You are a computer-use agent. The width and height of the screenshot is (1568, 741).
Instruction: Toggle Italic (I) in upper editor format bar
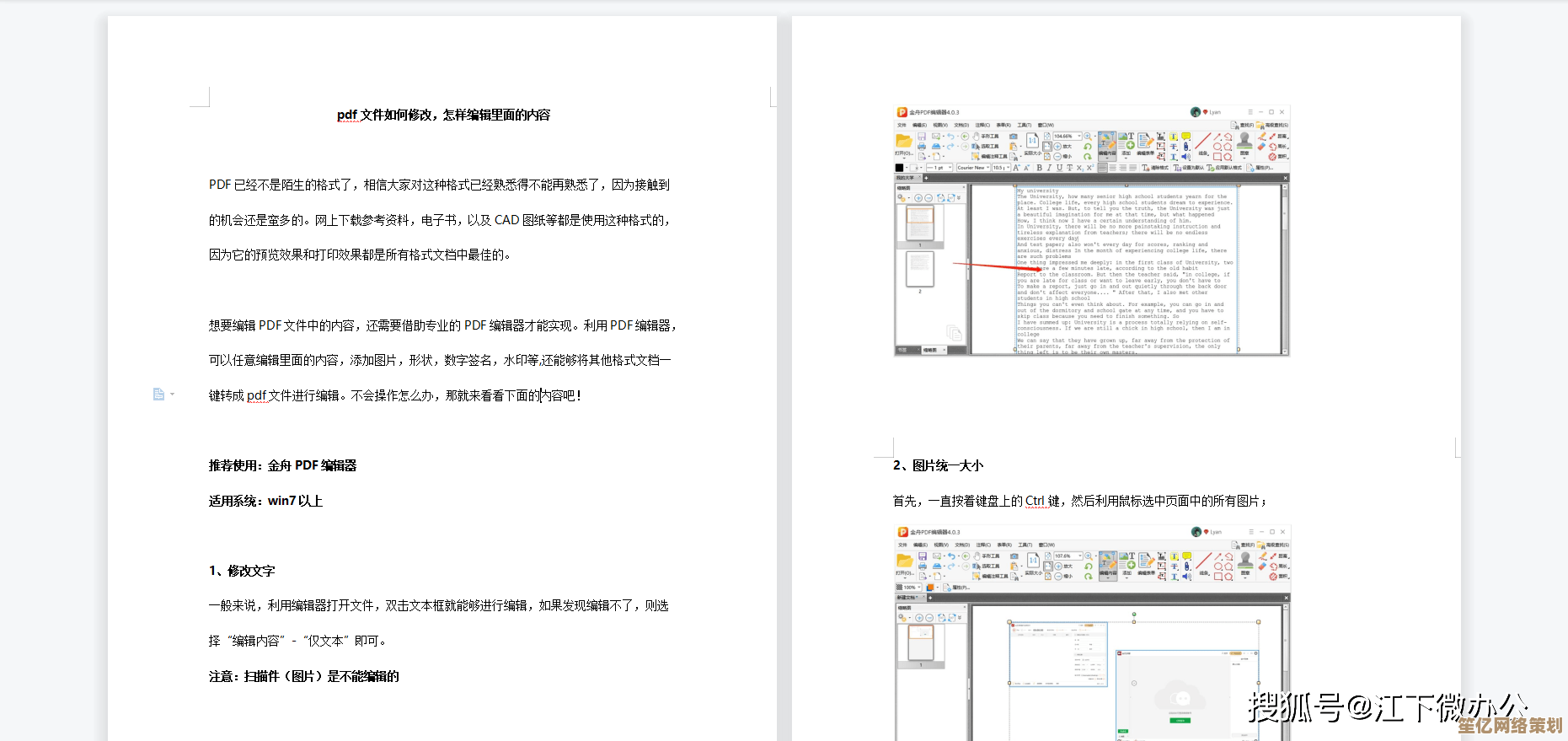pos(1049,168)
